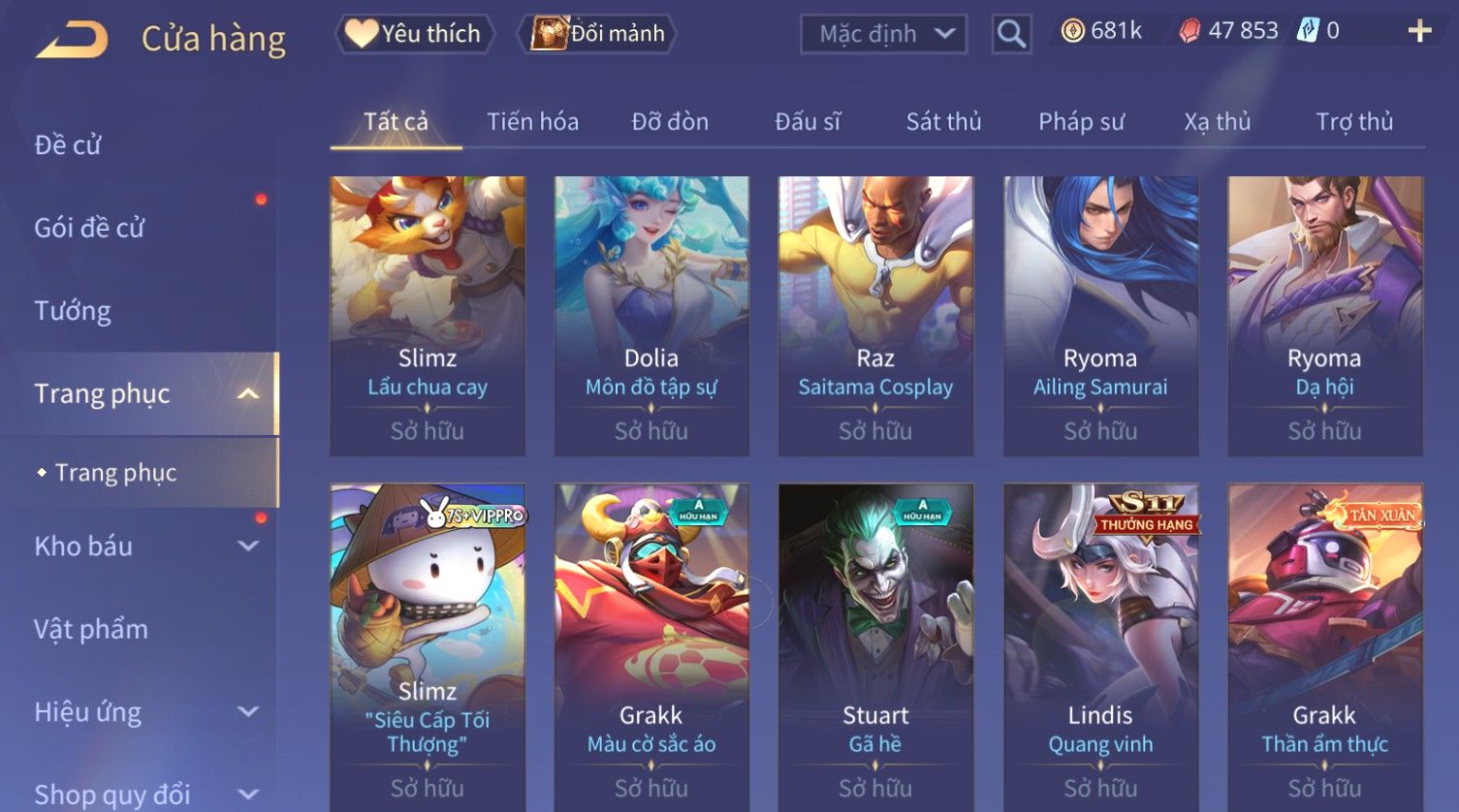The width and height of the screenshot is (1459, 812).
Task: Add currency with the plus icon
Action: click(x=1419, y=32)
